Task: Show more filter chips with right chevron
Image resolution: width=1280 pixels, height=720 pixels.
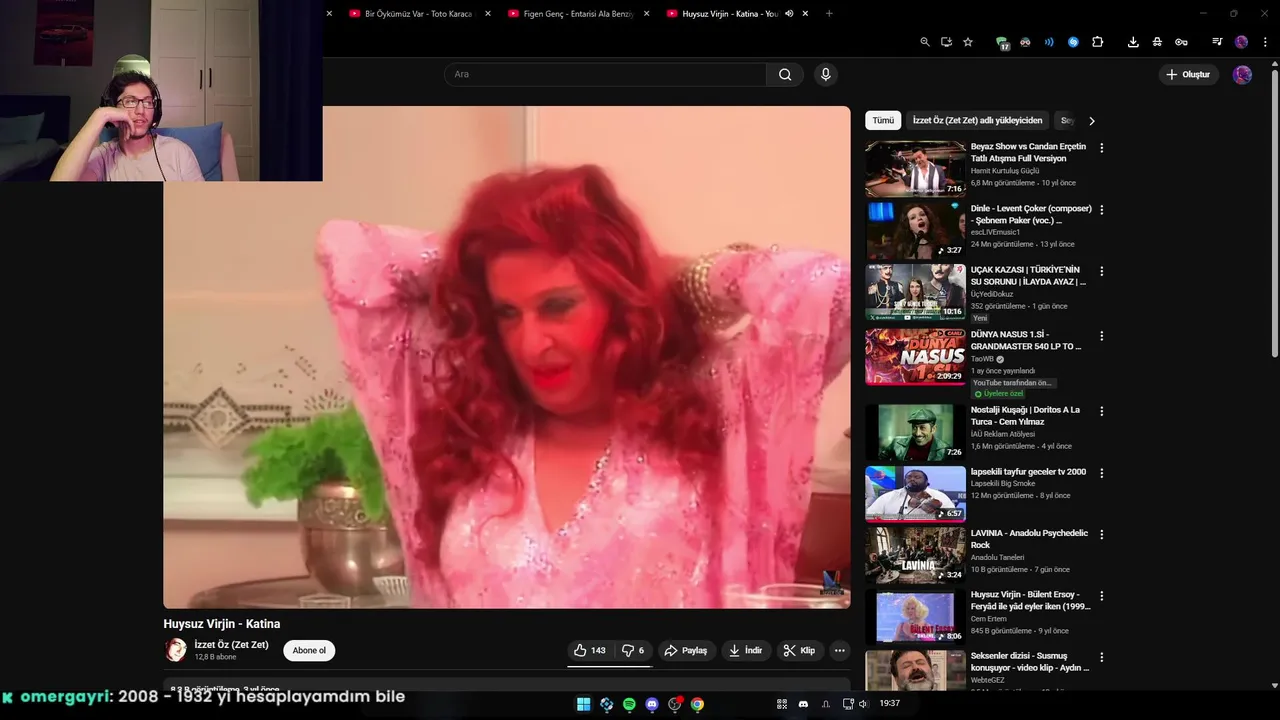Action: coord(1091,121)
